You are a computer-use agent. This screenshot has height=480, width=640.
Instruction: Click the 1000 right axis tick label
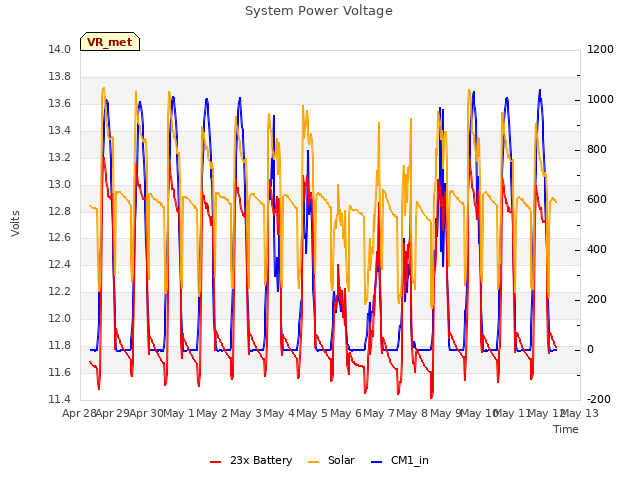[600, 100]
